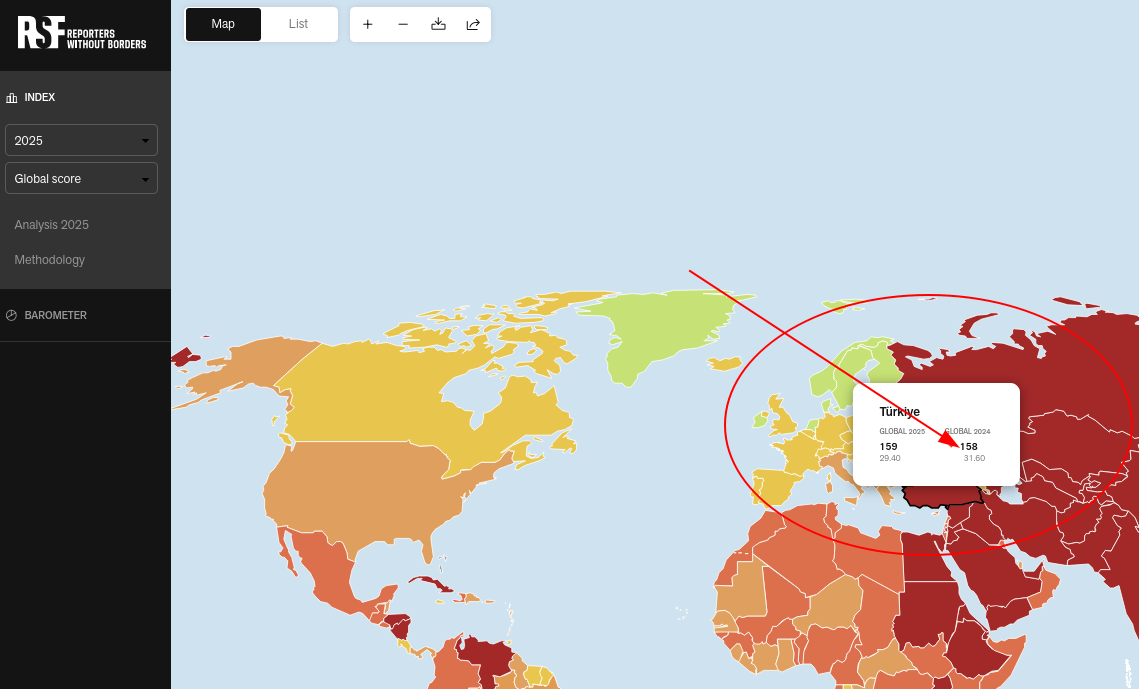Switch to the Map view
The width and height of the screenshot is (1139, 689).
[x=223, y=24]
